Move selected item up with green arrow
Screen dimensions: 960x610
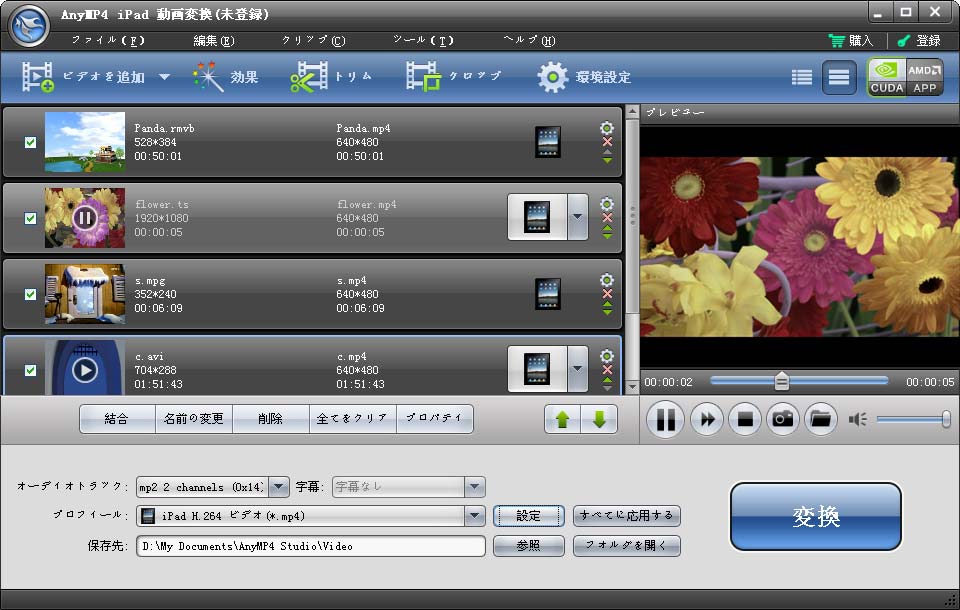point(563,419)
